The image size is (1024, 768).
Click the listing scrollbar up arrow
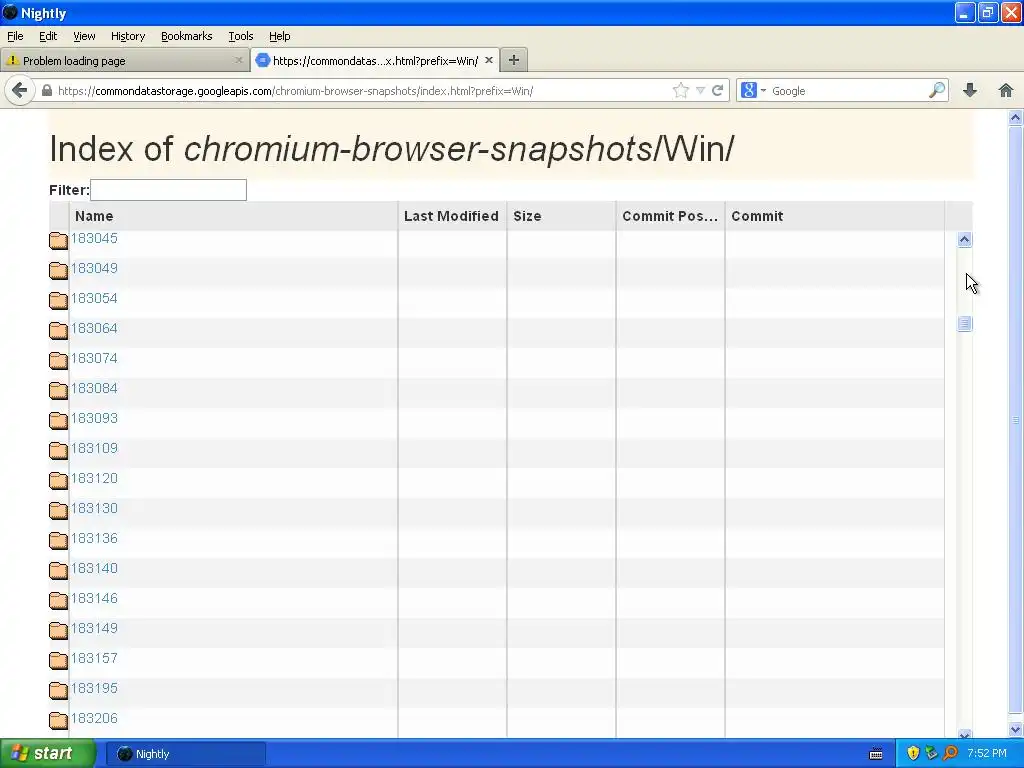tap(965, 240)
